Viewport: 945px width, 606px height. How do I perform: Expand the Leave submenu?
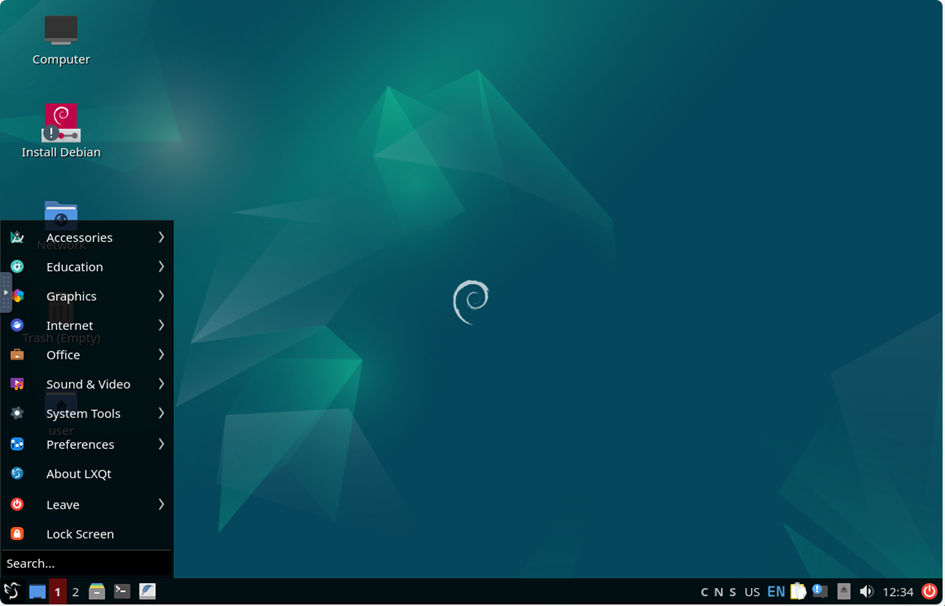(87, 505)
